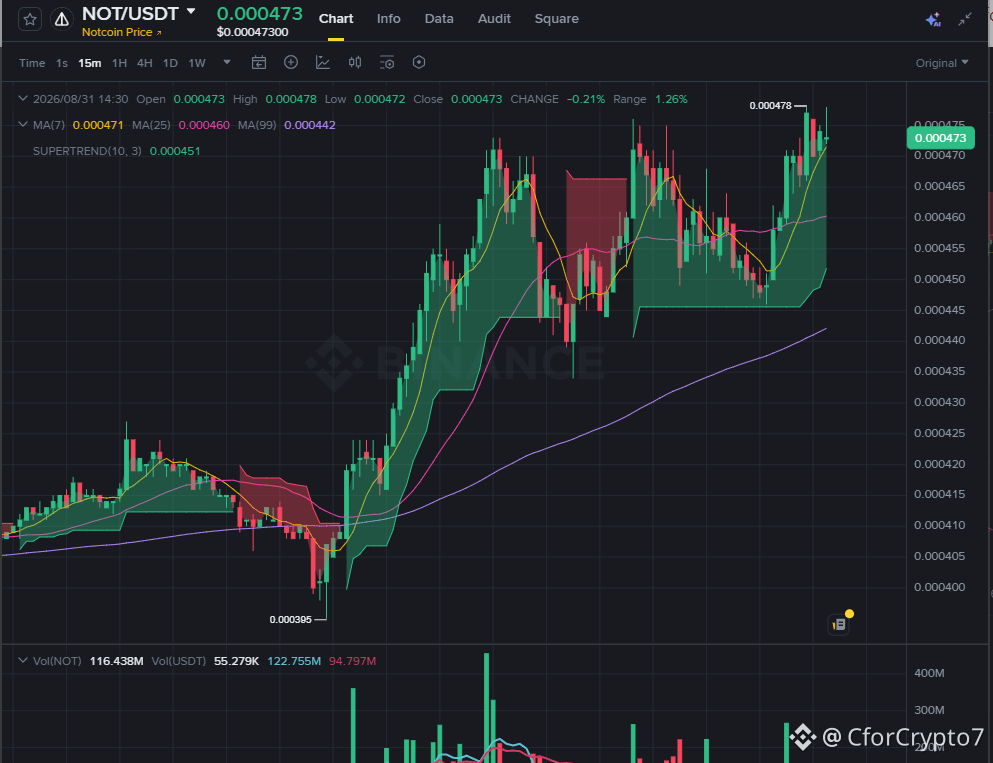Select the 1s interval
Screen dimensions: 993x763
click(61, 63)
